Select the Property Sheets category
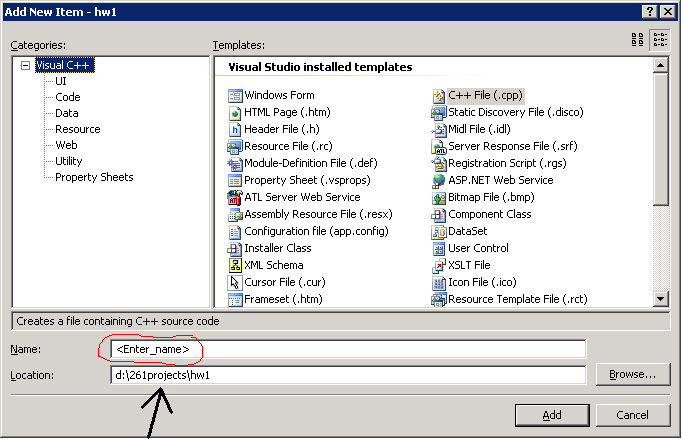The image size is (683, 439). 94,177
